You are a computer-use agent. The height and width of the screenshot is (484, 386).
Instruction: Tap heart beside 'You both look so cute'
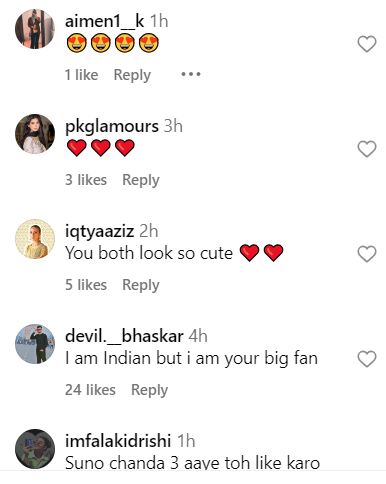point(367,254)
